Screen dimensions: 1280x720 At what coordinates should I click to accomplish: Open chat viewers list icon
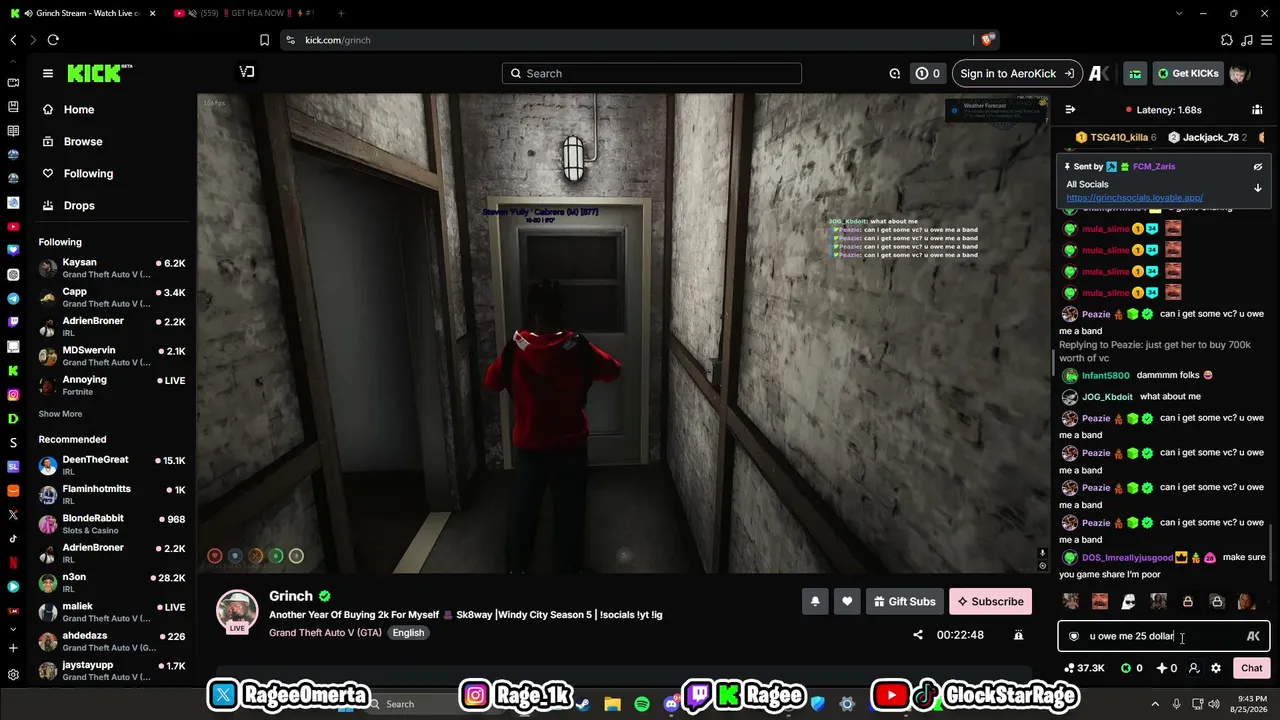coord(1257,110)
